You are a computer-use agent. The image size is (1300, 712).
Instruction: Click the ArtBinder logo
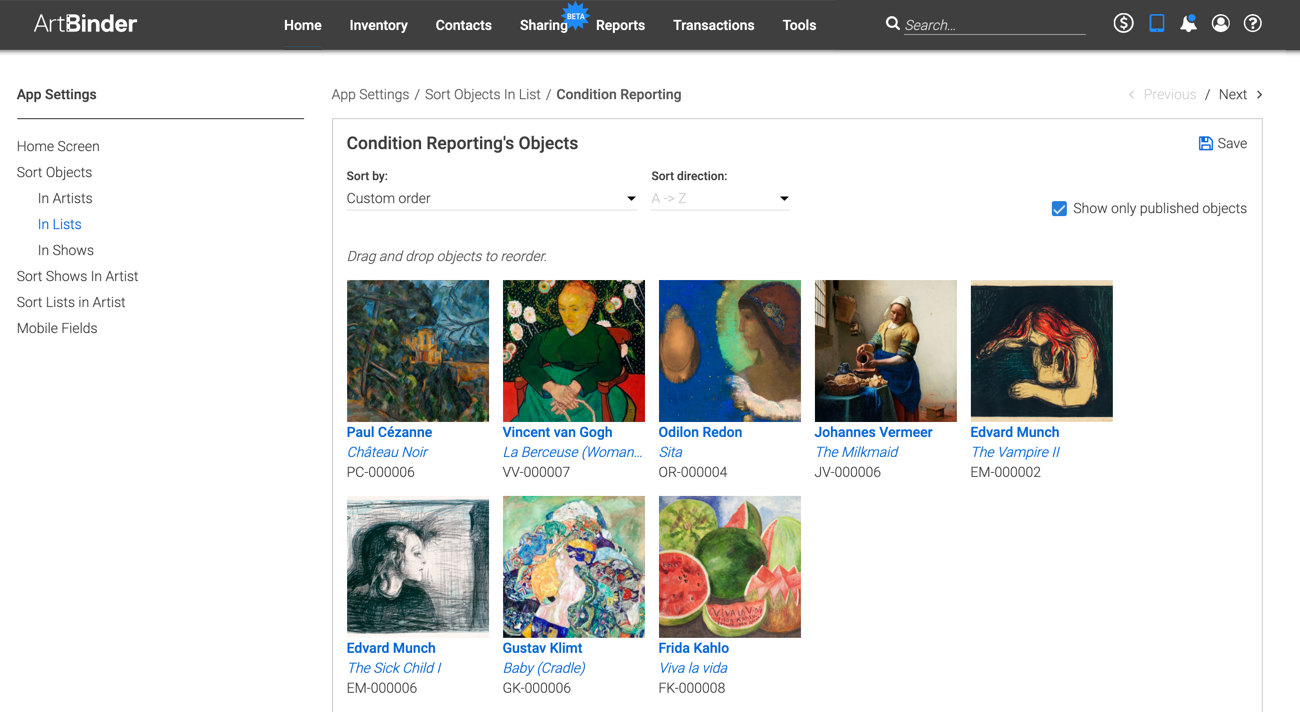point(85,23)
